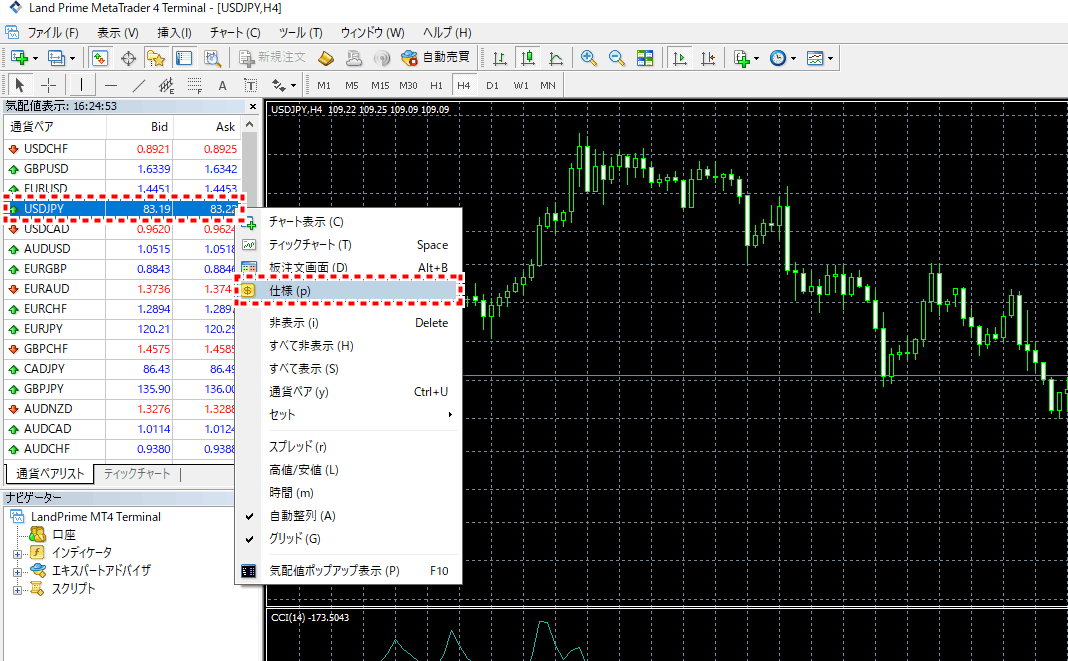Toggle the Terminal window icon
This screenshot has width=1068, height=661.
click(x=184, y=58)
